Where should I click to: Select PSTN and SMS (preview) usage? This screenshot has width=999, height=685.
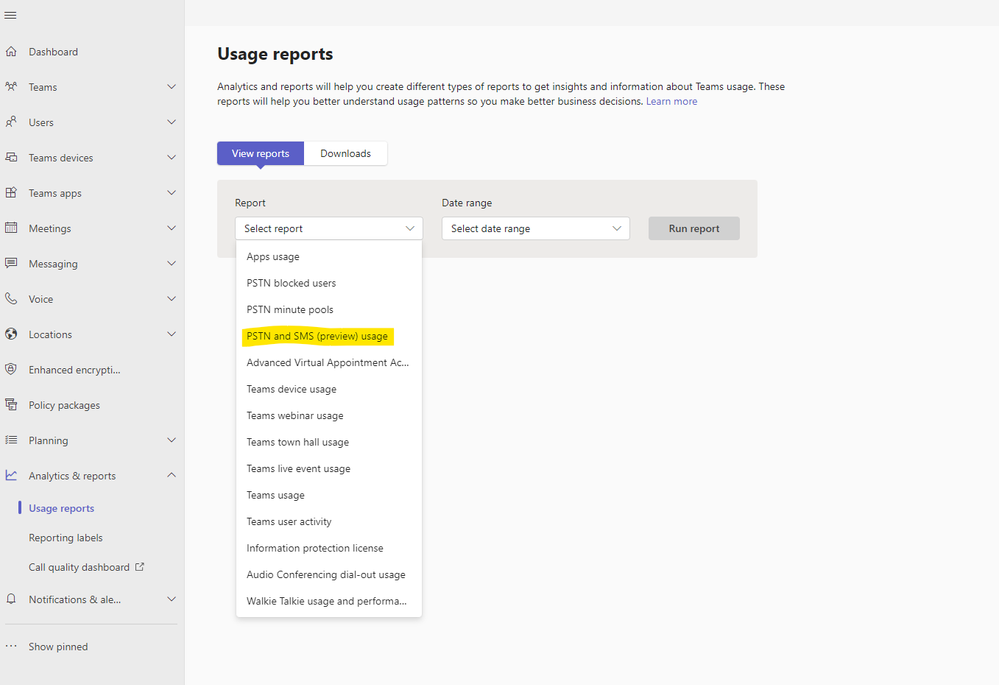click(x=329, y=336)
